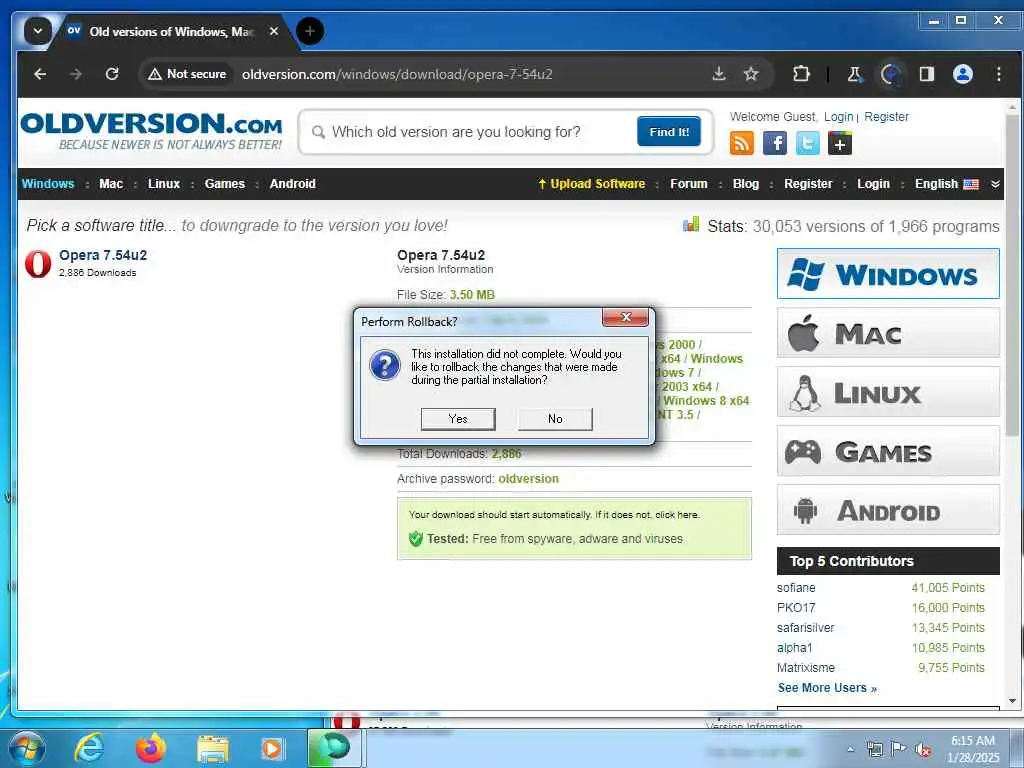Reload the page with the refresh icon
The height and width of the screenshot is (768, 1024).
(x=112, y=74)
